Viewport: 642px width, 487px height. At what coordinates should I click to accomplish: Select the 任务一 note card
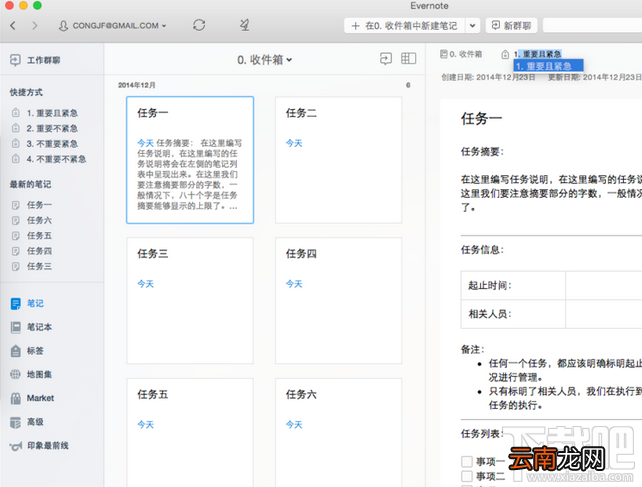(190, 160)
